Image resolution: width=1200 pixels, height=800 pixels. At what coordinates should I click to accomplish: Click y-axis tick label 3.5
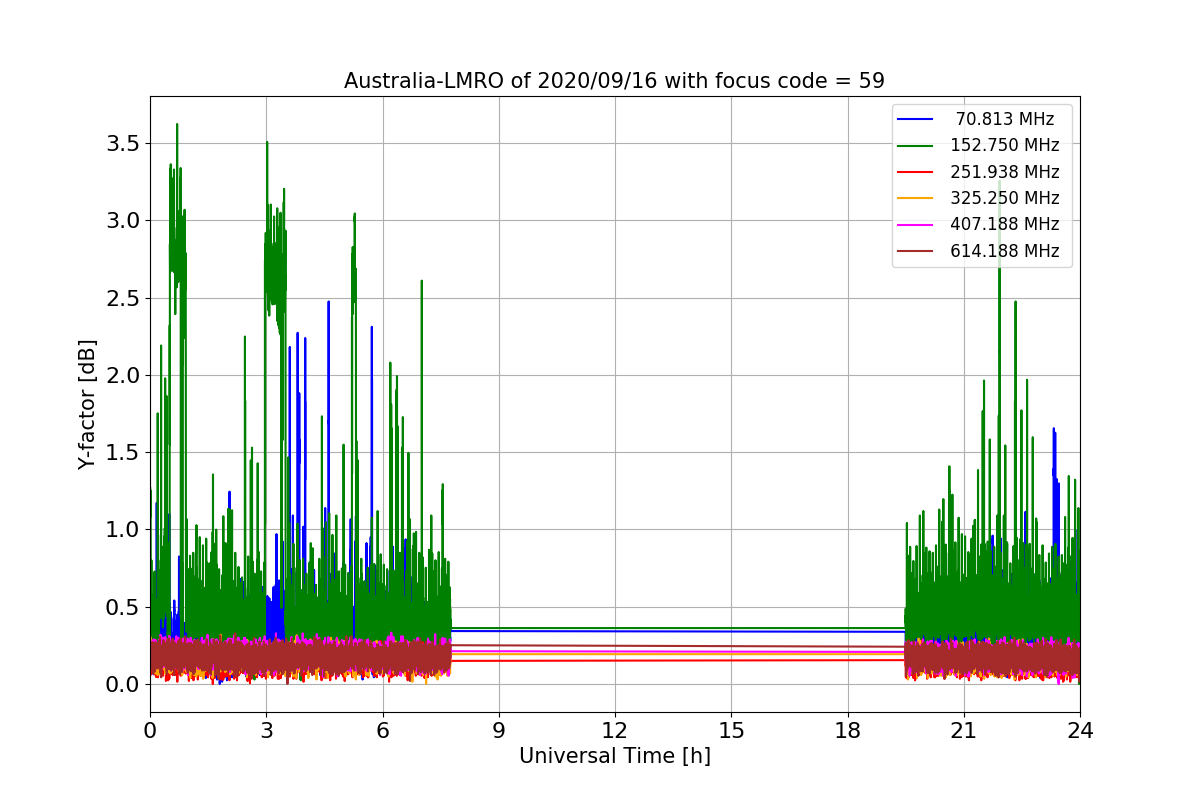coord(121,144)
